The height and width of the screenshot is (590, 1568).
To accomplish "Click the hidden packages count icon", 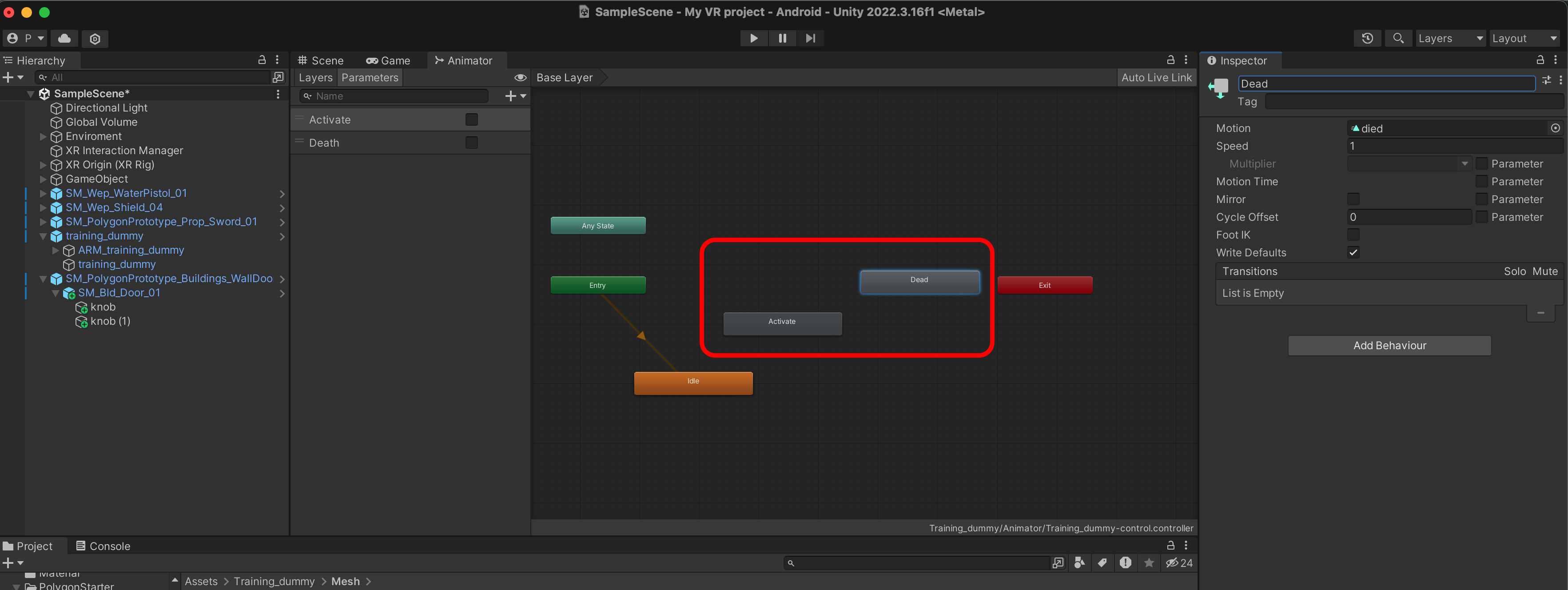I will point(1178,562).
